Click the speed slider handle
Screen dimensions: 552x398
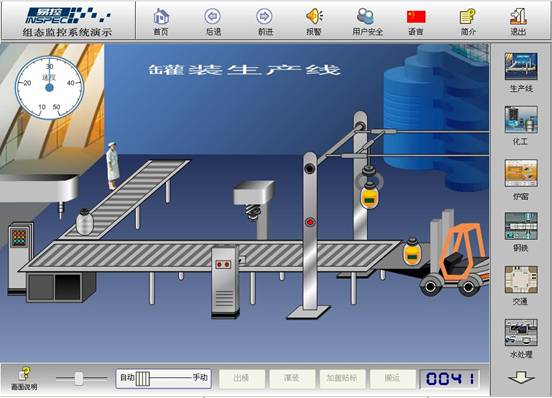coord(79,379)
